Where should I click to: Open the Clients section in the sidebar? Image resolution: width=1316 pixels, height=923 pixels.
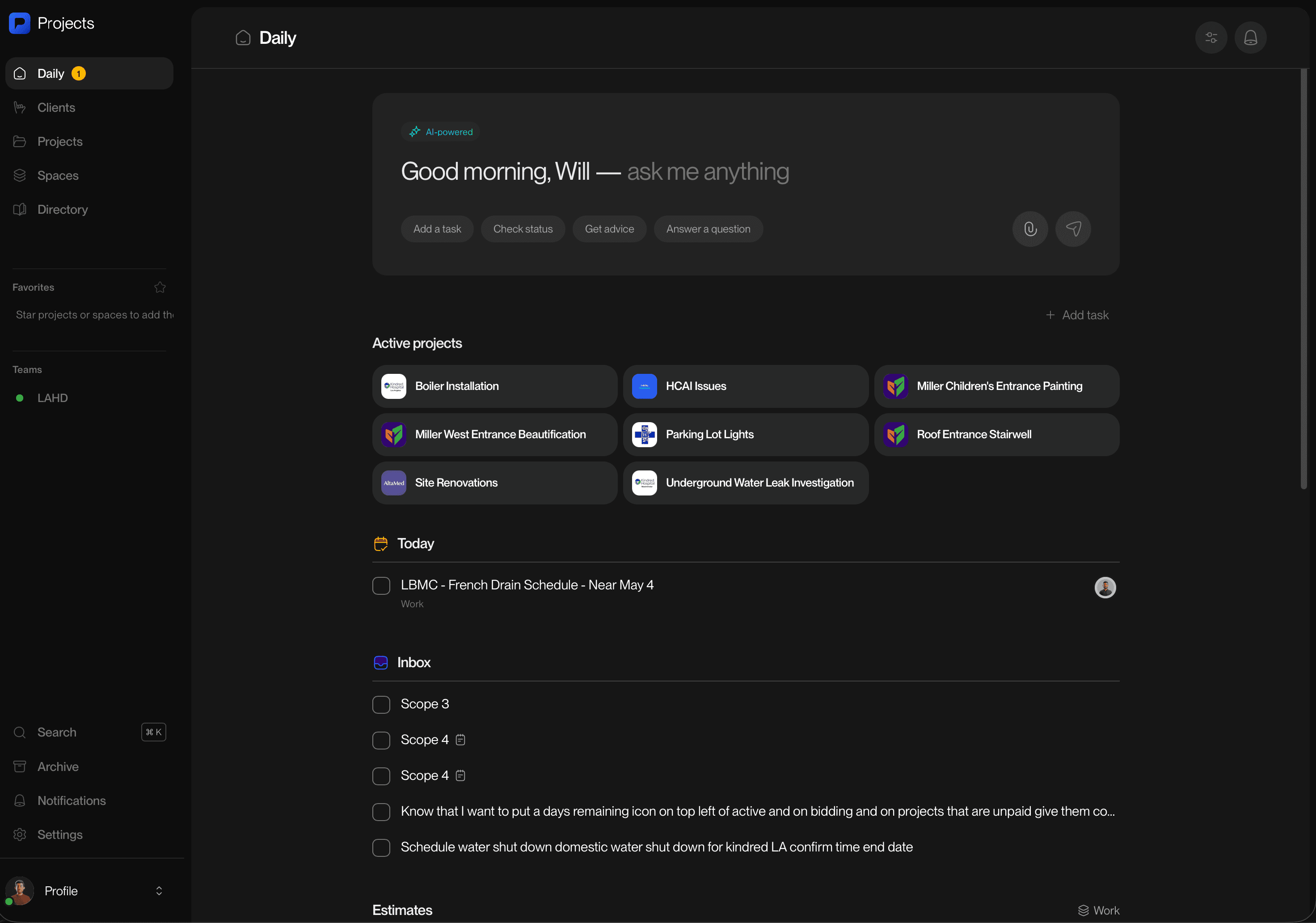[x=56, y=107]
